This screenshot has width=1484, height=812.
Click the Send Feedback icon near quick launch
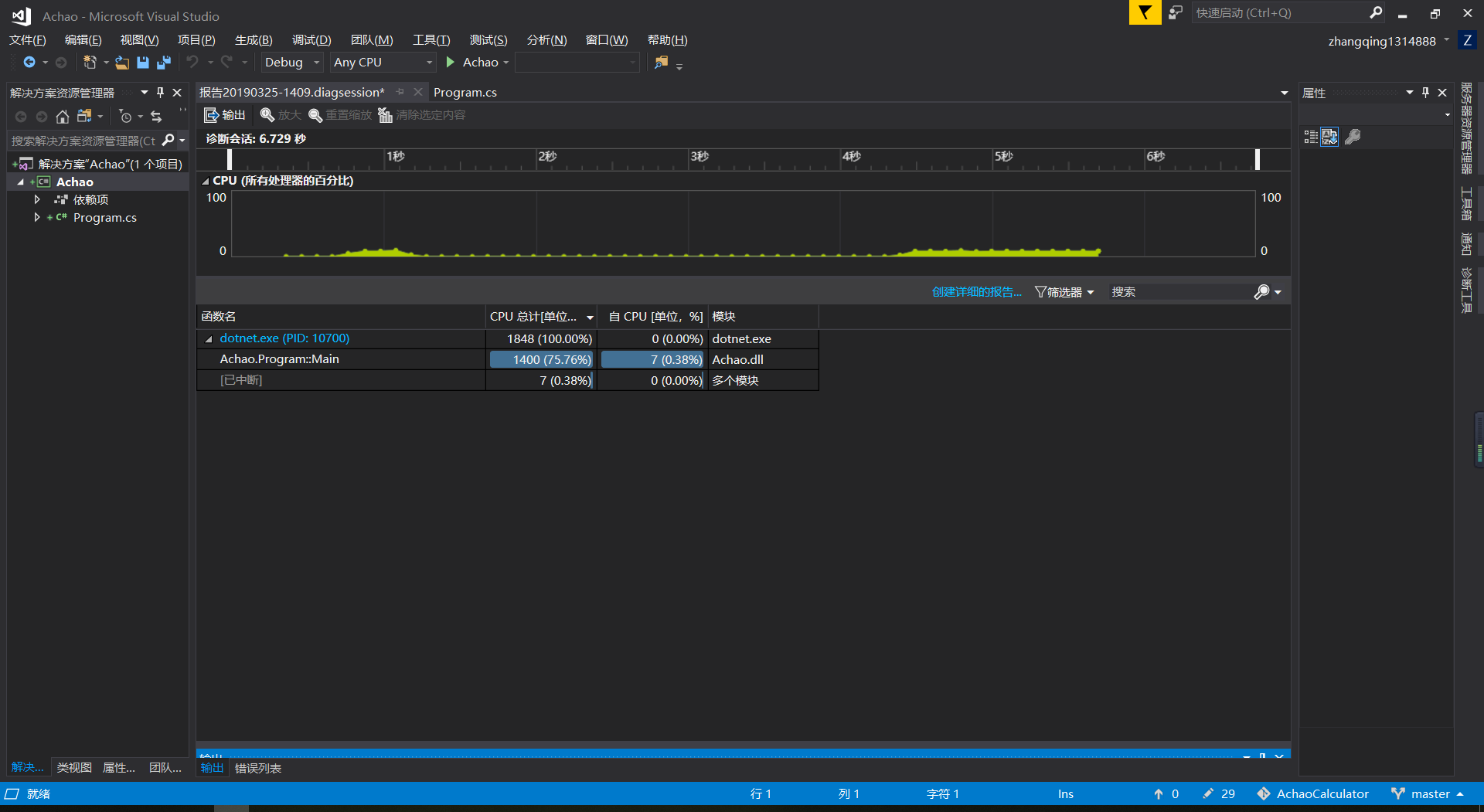[1176, 12]
